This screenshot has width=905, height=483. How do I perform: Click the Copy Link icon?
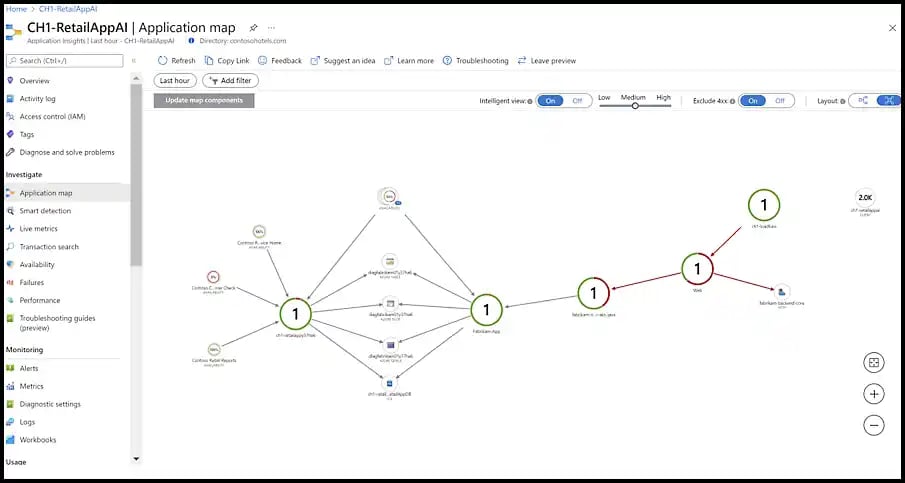click(209, 61)
